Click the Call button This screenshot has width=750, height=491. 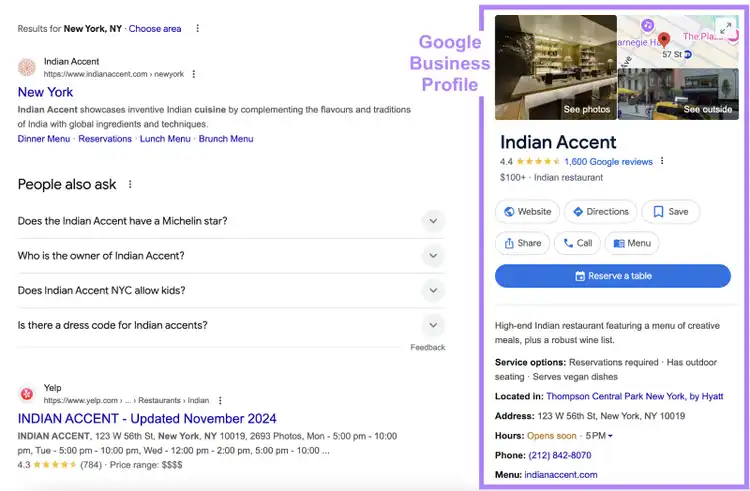click(577, 243)
